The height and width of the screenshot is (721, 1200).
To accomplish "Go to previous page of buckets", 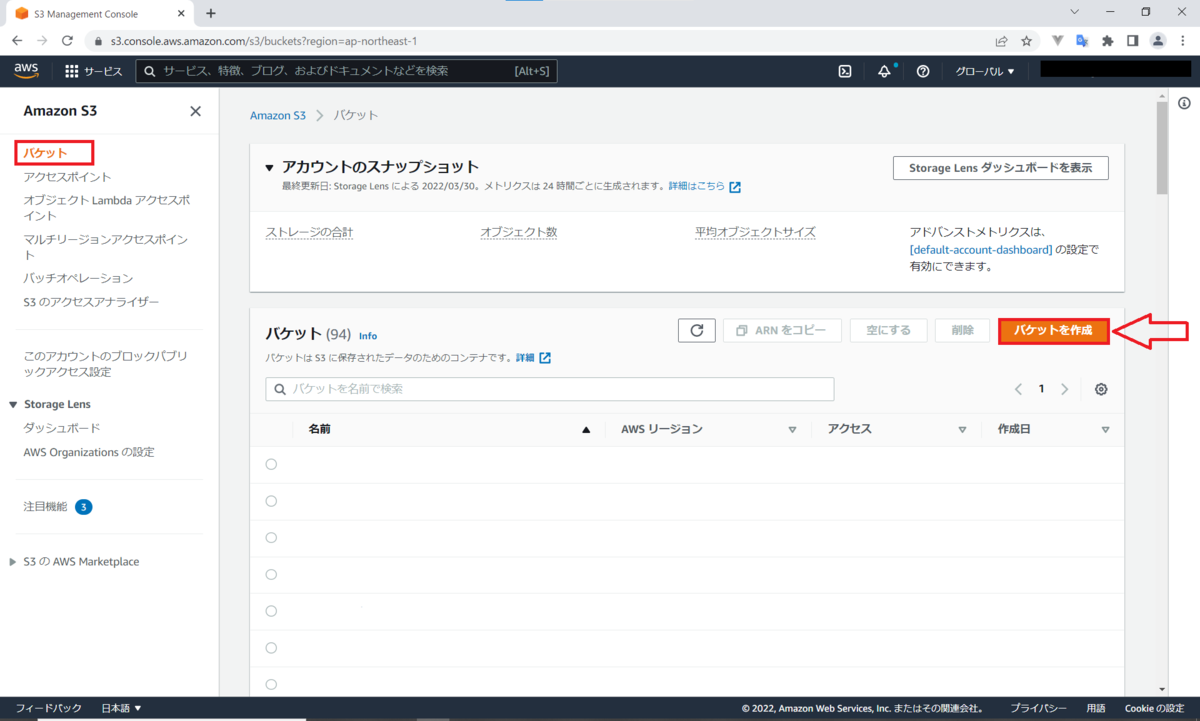I will tap(1018, 389).
